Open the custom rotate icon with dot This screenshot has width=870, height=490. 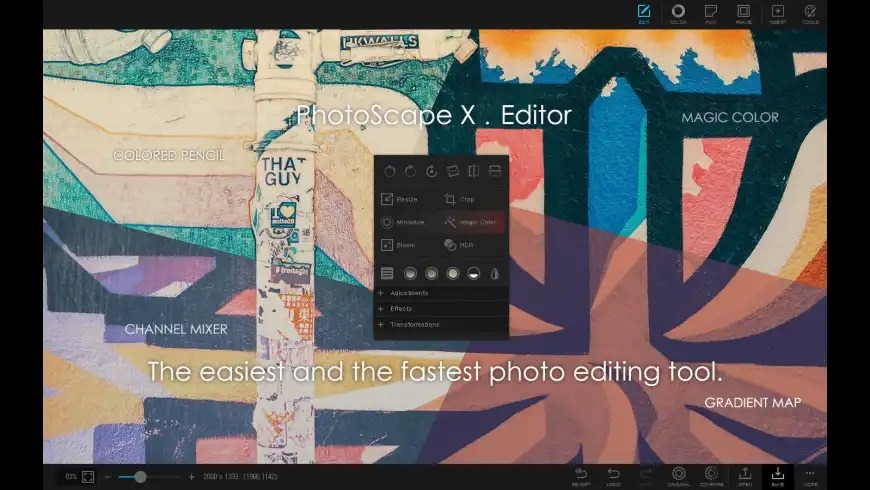point(431,171)
